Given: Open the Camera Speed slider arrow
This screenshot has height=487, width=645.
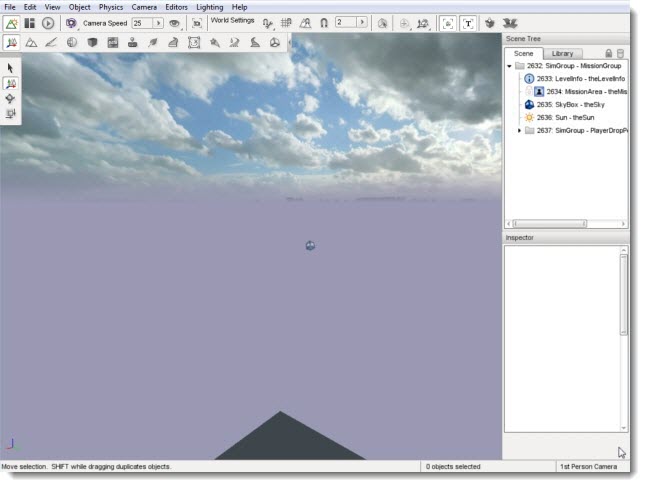Looking at the screenshot, I should (x=158, y=23).
